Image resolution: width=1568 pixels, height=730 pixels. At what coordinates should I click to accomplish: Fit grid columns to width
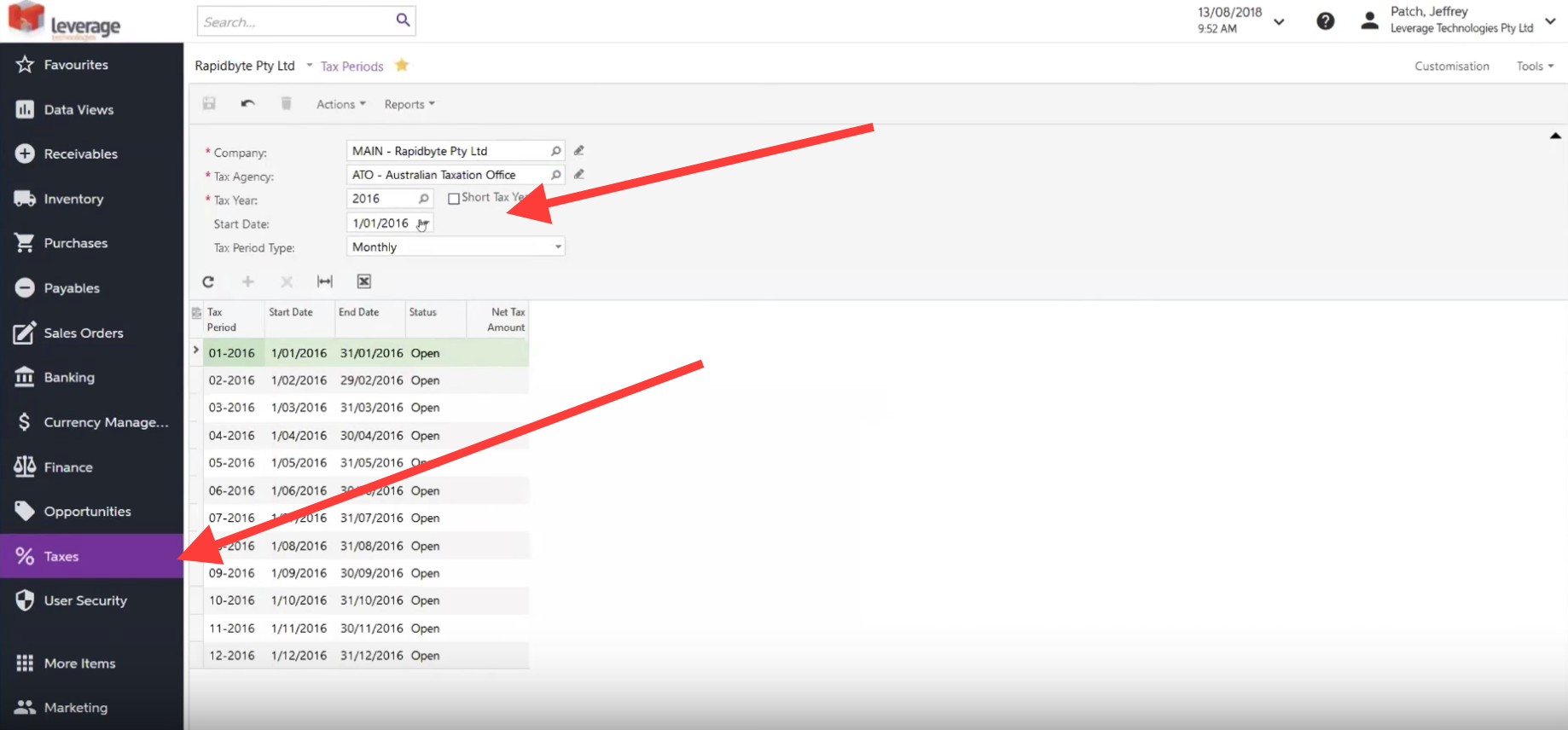click(325, 281)
